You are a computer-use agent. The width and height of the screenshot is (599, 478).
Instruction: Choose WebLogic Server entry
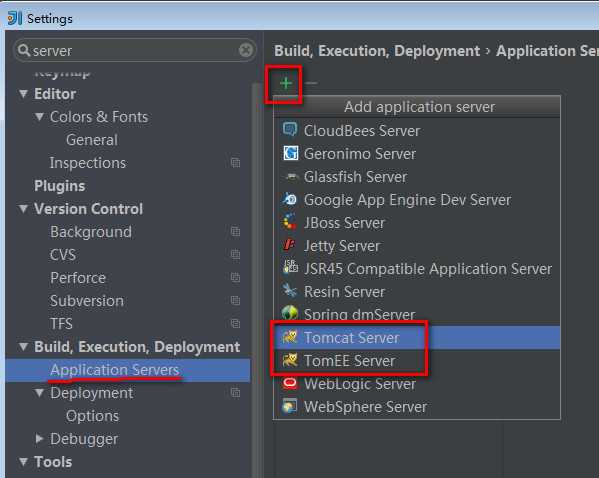[417, 383]
